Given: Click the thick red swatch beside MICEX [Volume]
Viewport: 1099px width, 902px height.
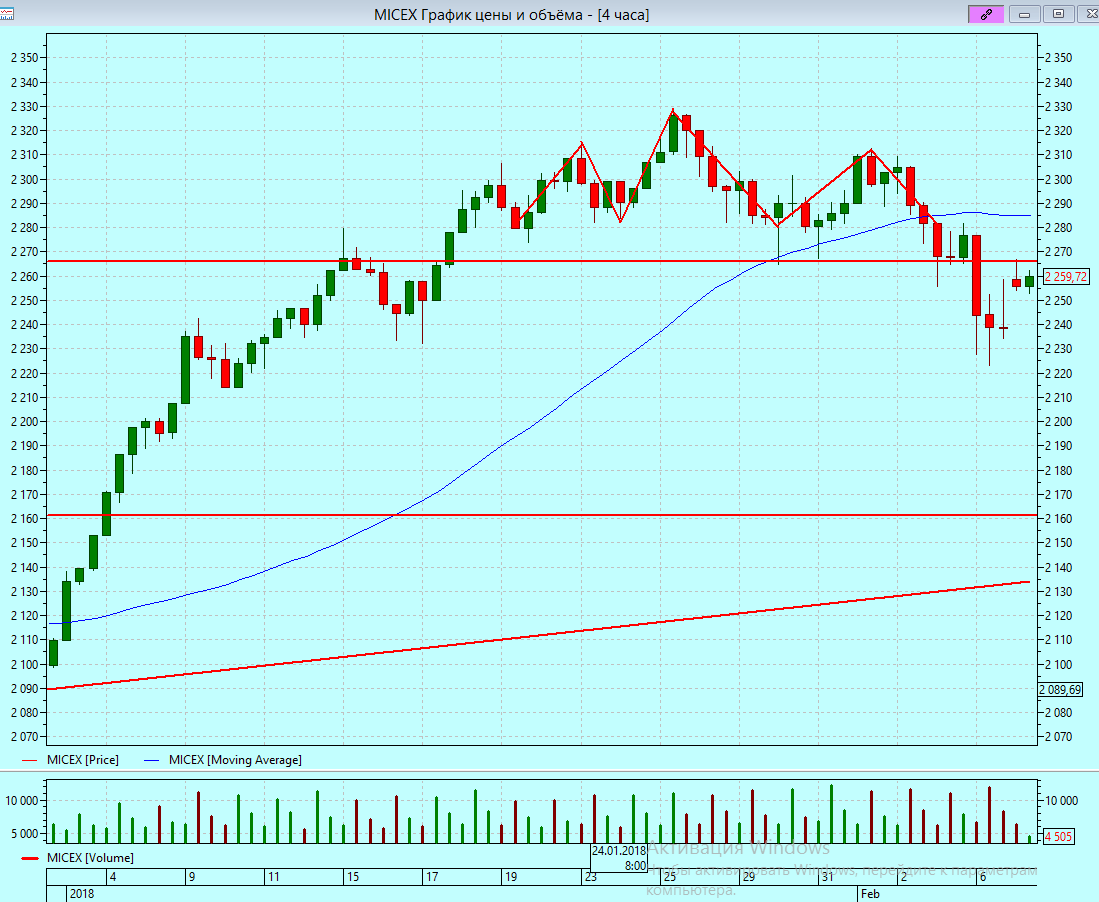Looking at the screenshot, I should click(x=30, y=859).
